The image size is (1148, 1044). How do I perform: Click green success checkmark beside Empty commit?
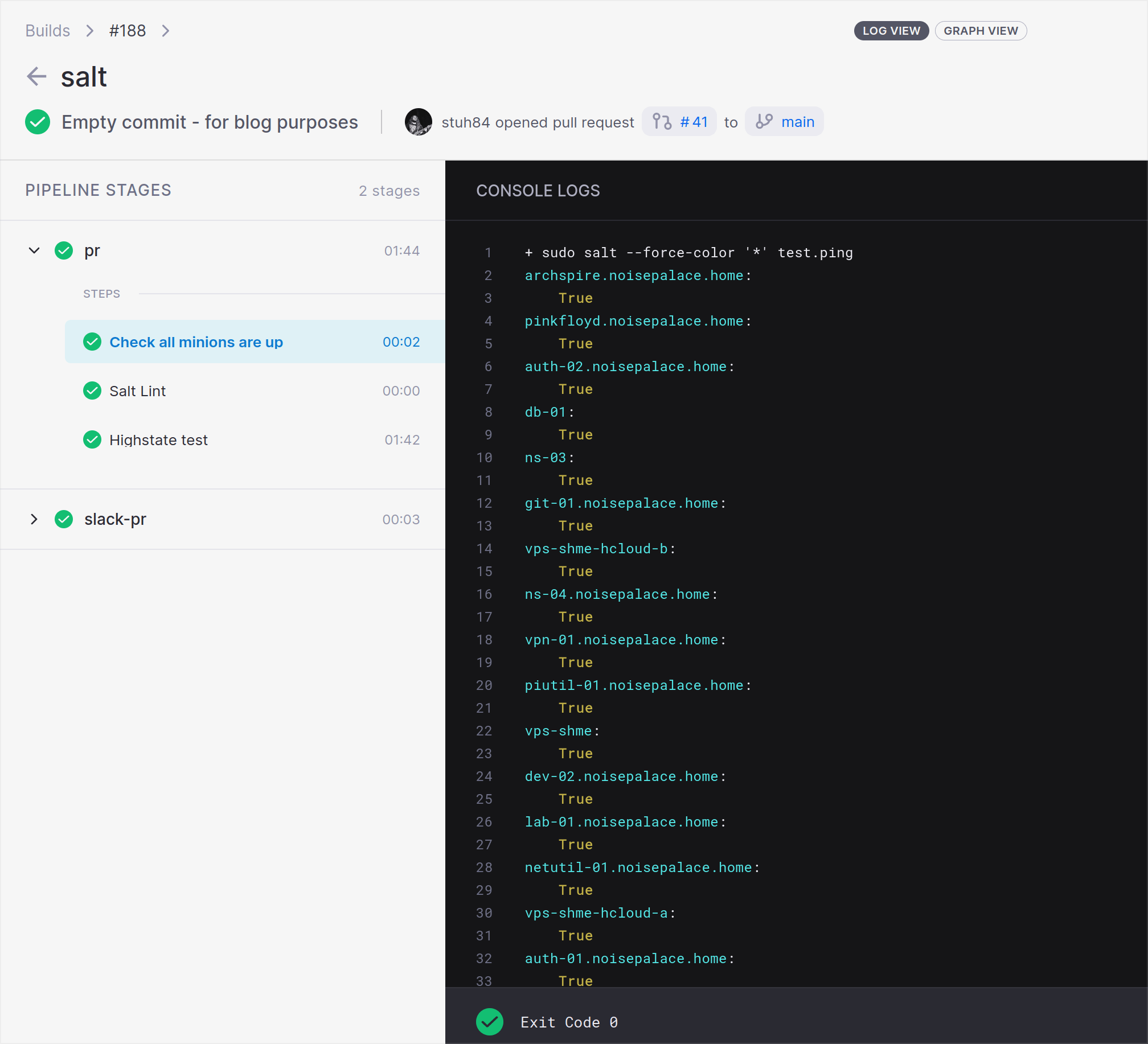[38, 122]
